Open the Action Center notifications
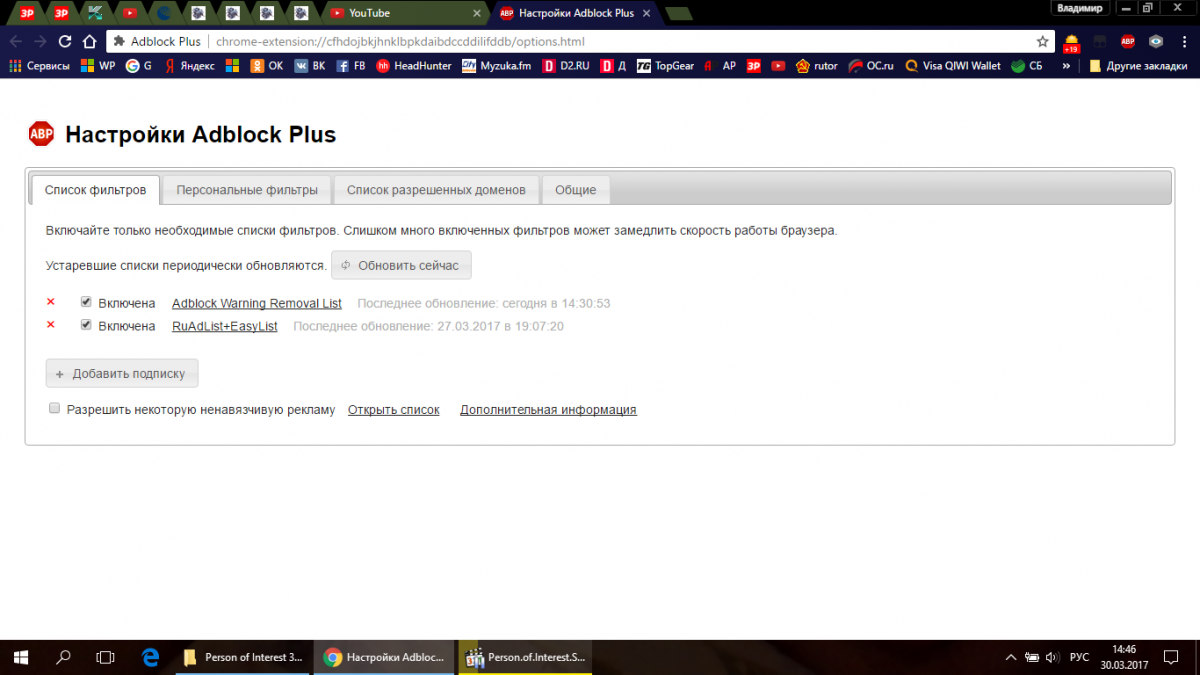Viewport: 1200px width, 675px height. click(1171, 657)
